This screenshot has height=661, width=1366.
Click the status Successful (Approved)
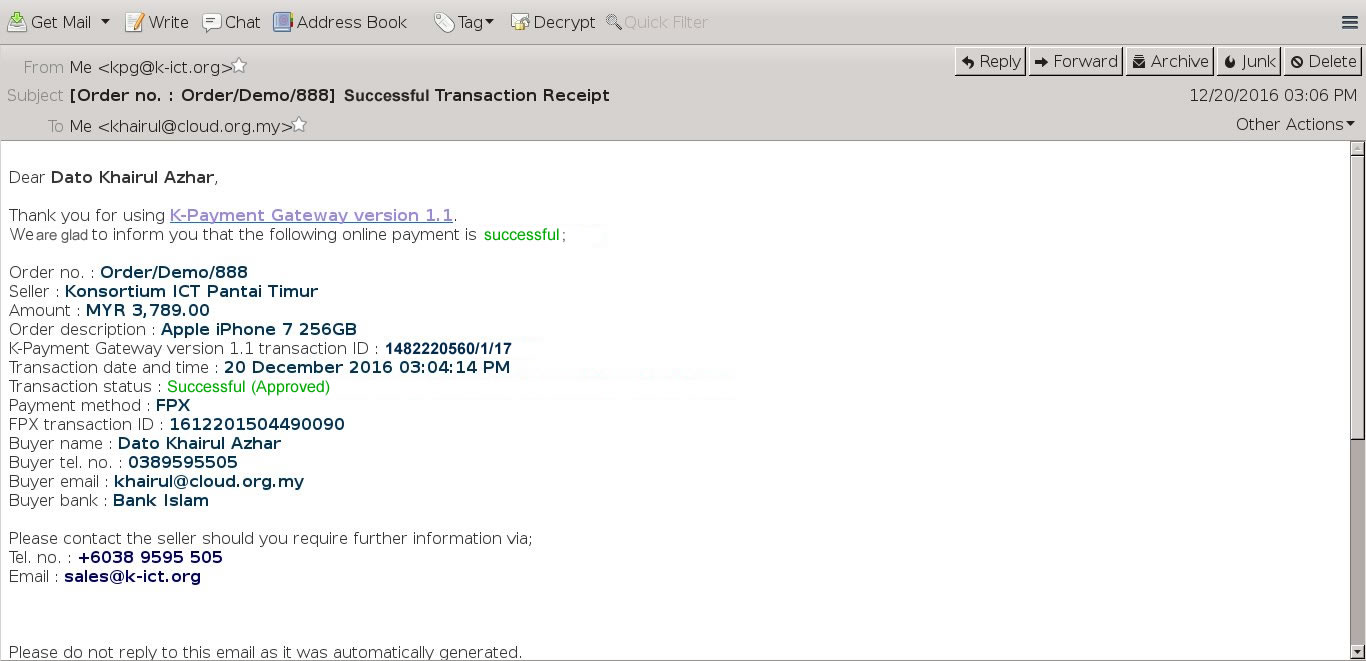click(248, 387)
